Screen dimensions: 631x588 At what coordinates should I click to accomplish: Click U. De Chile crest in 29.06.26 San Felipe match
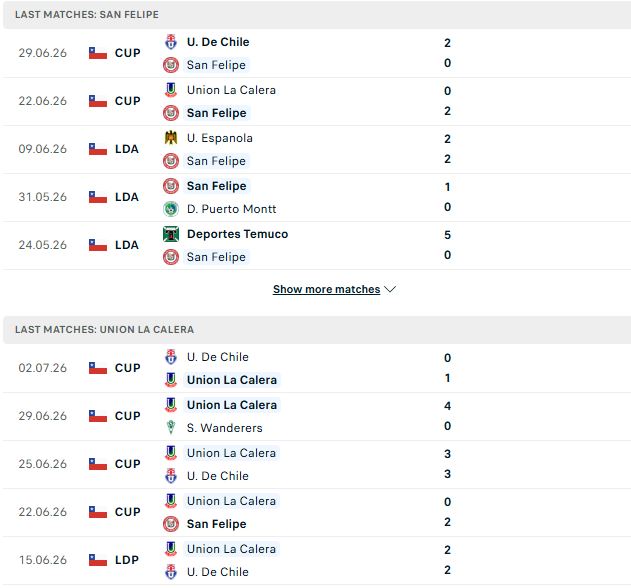[x=171, y=42]
